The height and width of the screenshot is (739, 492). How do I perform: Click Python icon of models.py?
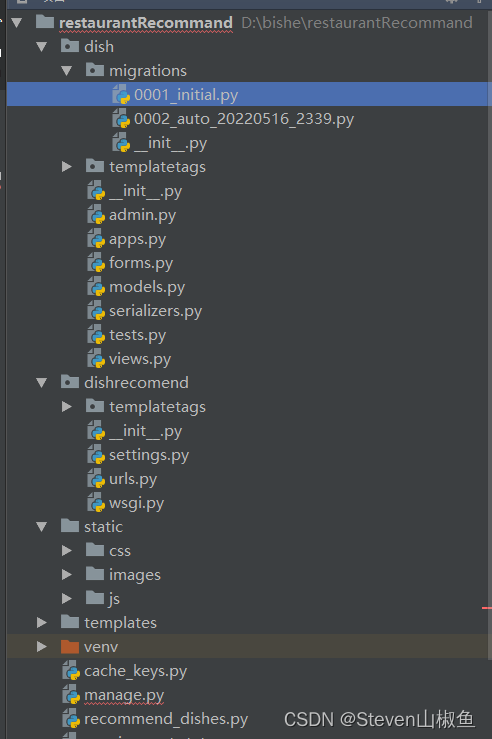tap(96, 287)
